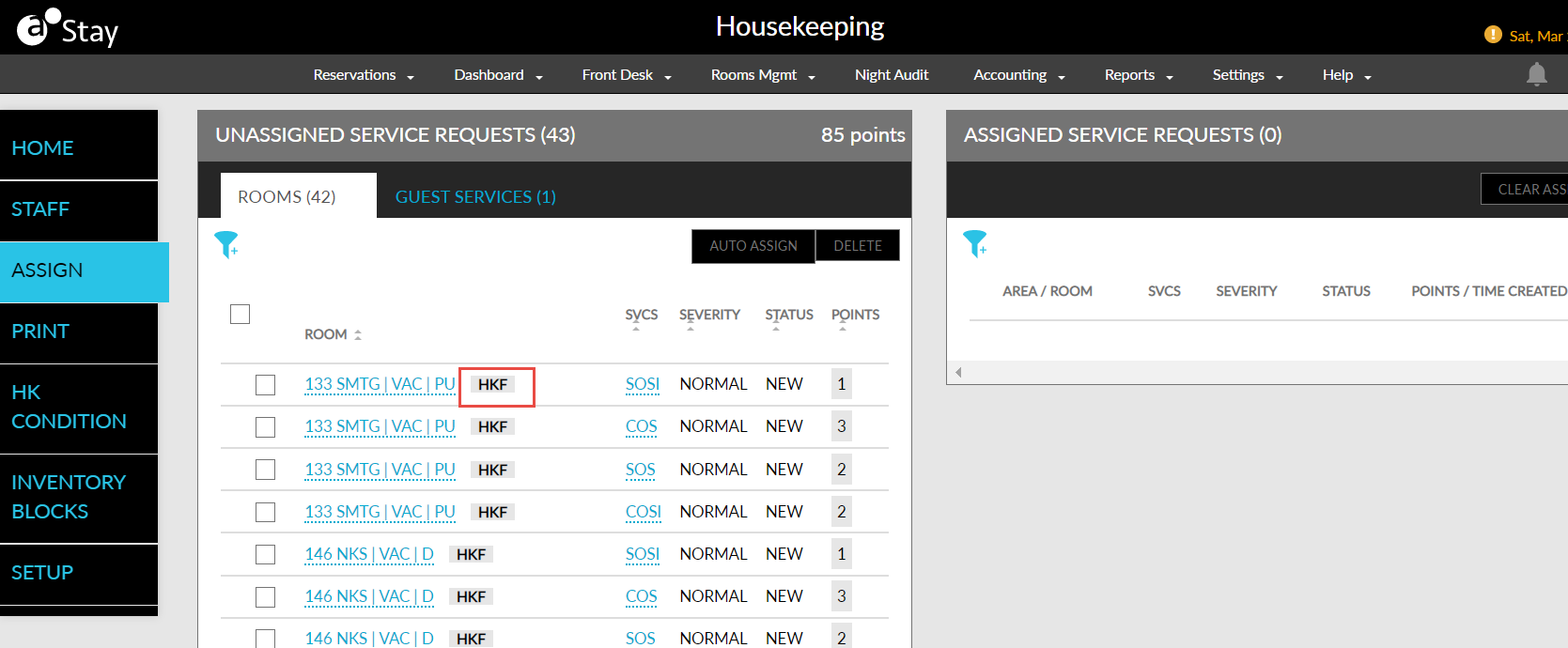Sort by the POINTS column header

[x=855, y=316]
